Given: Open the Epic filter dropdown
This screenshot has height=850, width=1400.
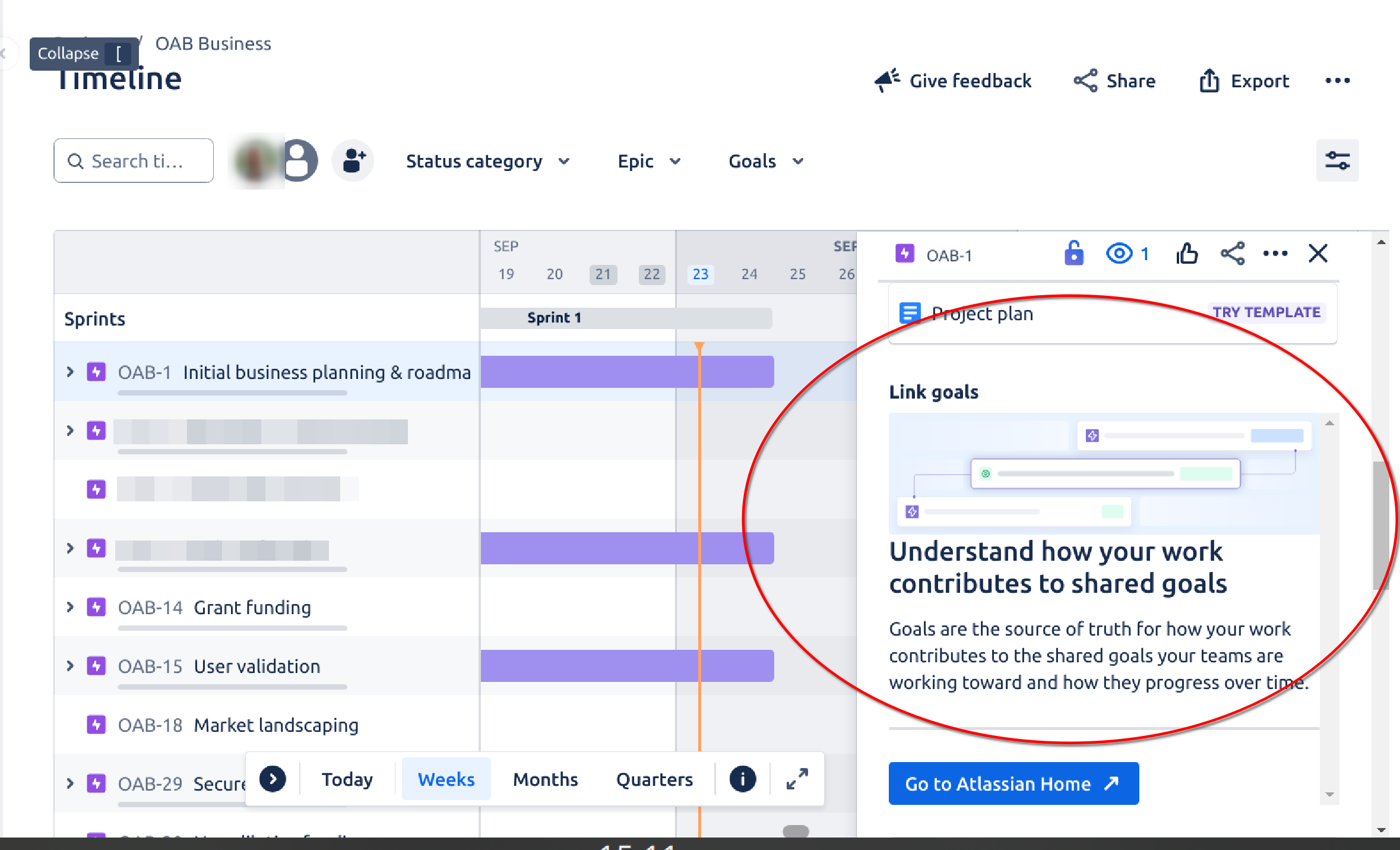Looking at the screenshot, I should pyautogui.click(x=649, y=161).
